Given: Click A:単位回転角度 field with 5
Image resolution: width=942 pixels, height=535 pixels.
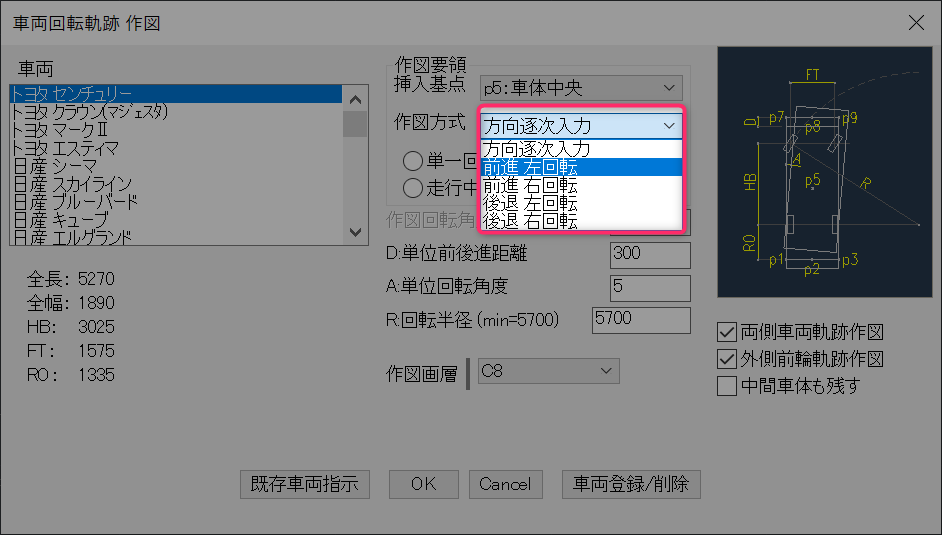Looking at the screenshot, I should (650, 288).
